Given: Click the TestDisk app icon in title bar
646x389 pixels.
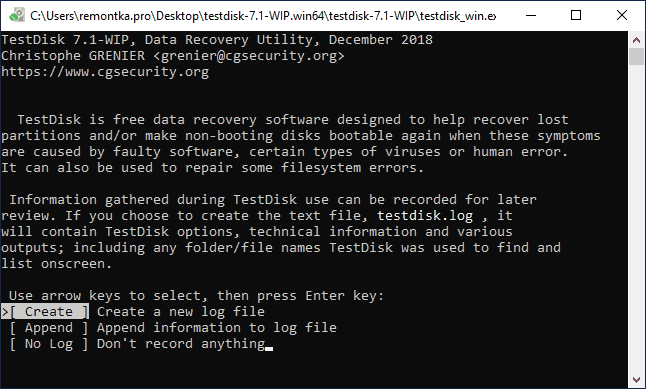Looking at the screenshot, I should click(17, 15).
